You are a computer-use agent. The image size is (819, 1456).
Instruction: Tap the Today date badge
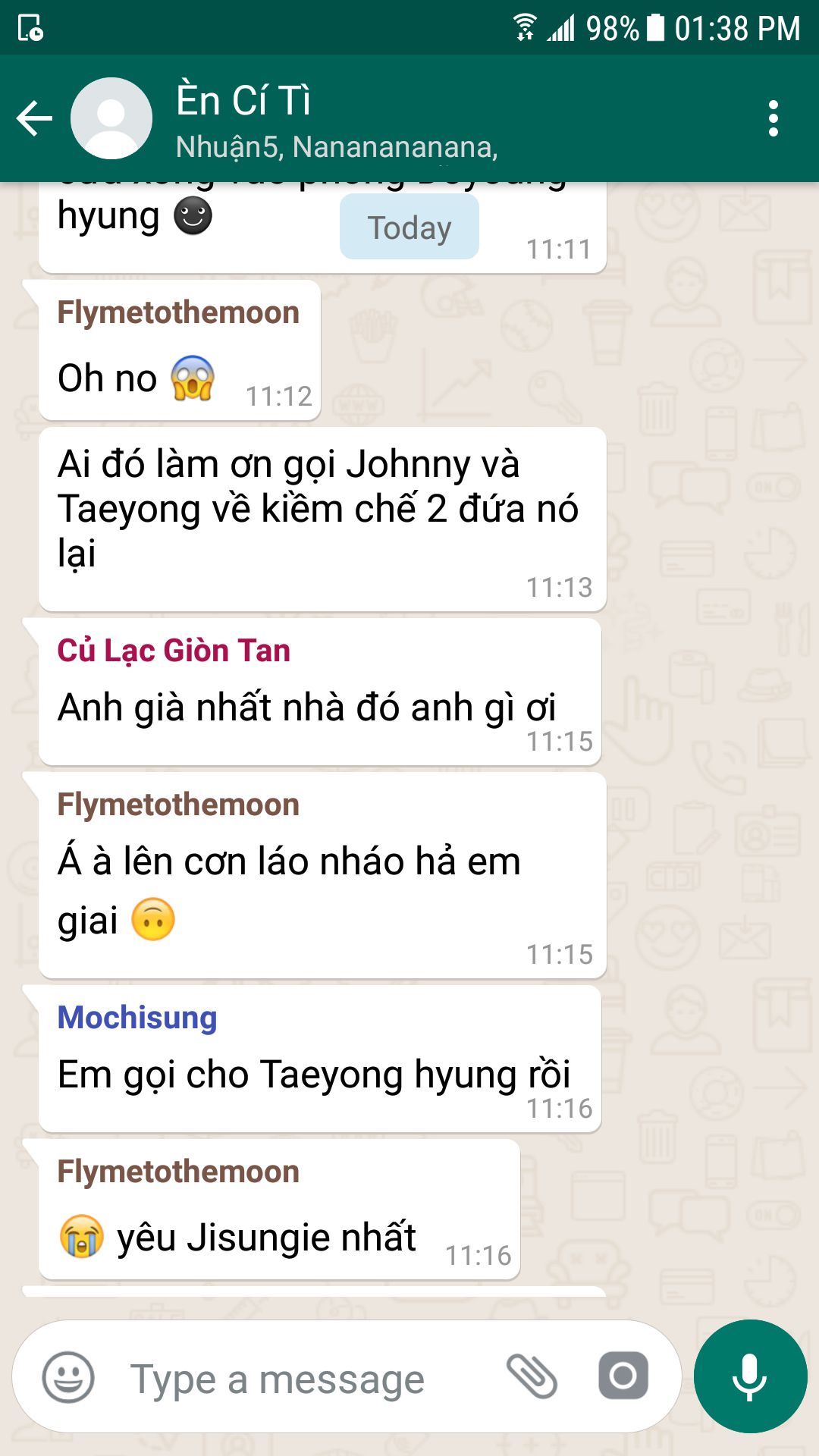pyautogui.click(x=409, y=227)
